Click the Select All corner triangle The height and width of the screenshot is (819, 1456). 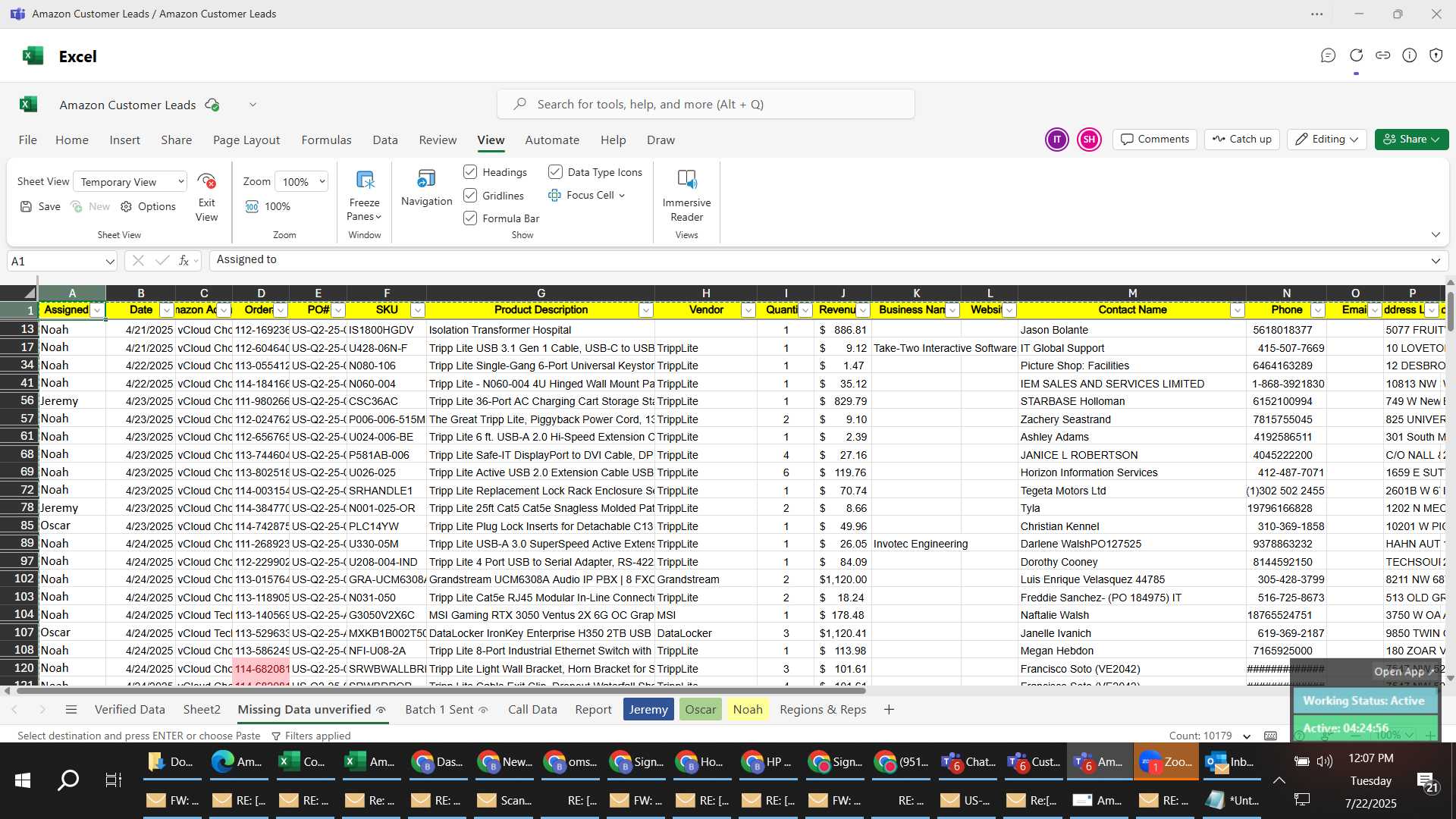[x=30, y=293]
